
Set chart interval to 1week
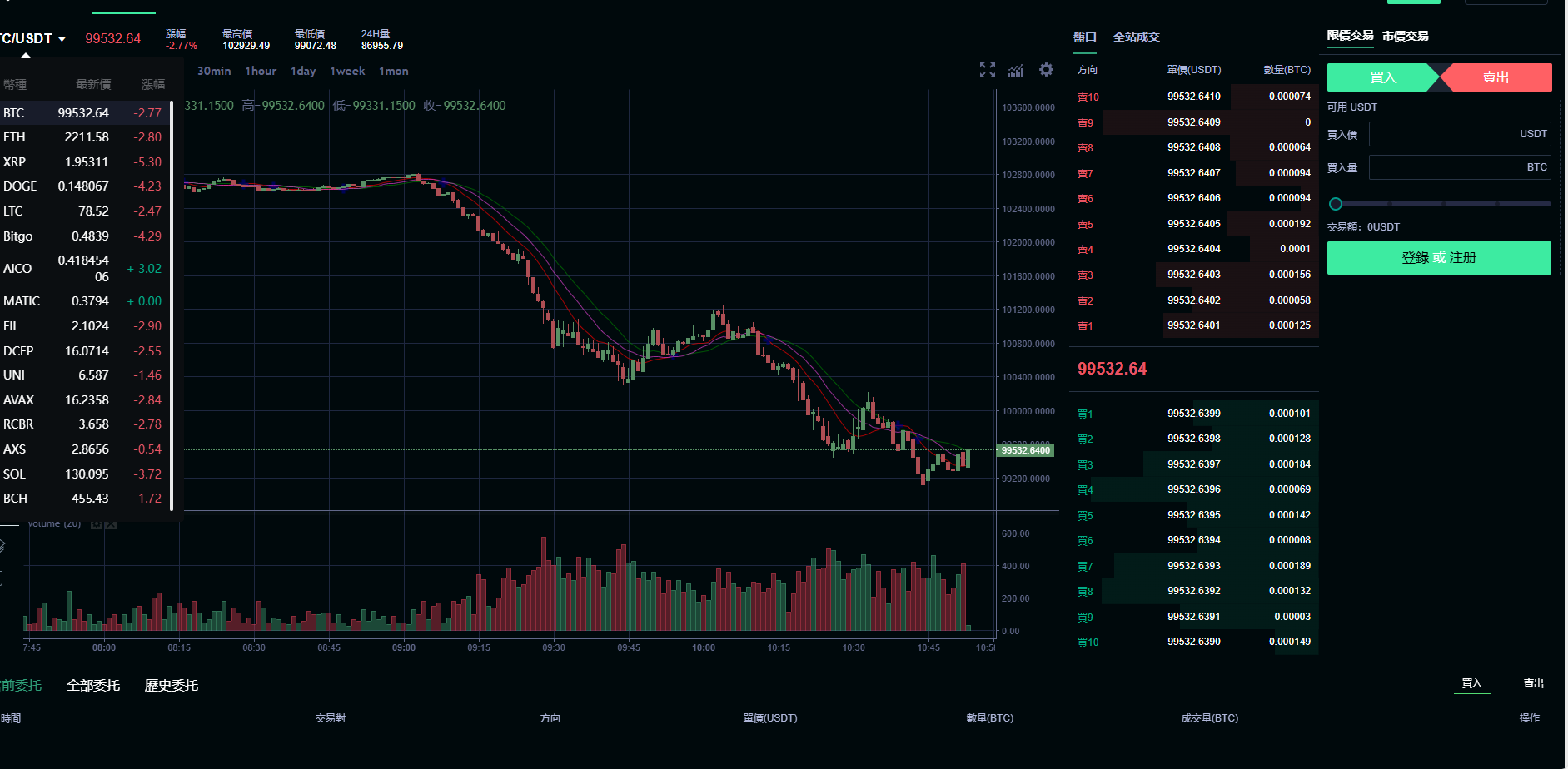[347, 72]
